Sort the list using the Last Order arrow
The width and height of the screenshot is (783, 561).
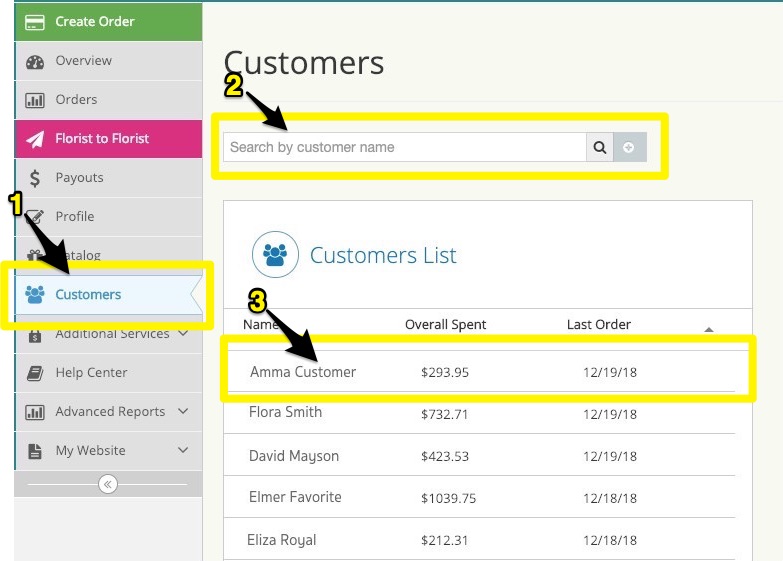tap(709, 328)
